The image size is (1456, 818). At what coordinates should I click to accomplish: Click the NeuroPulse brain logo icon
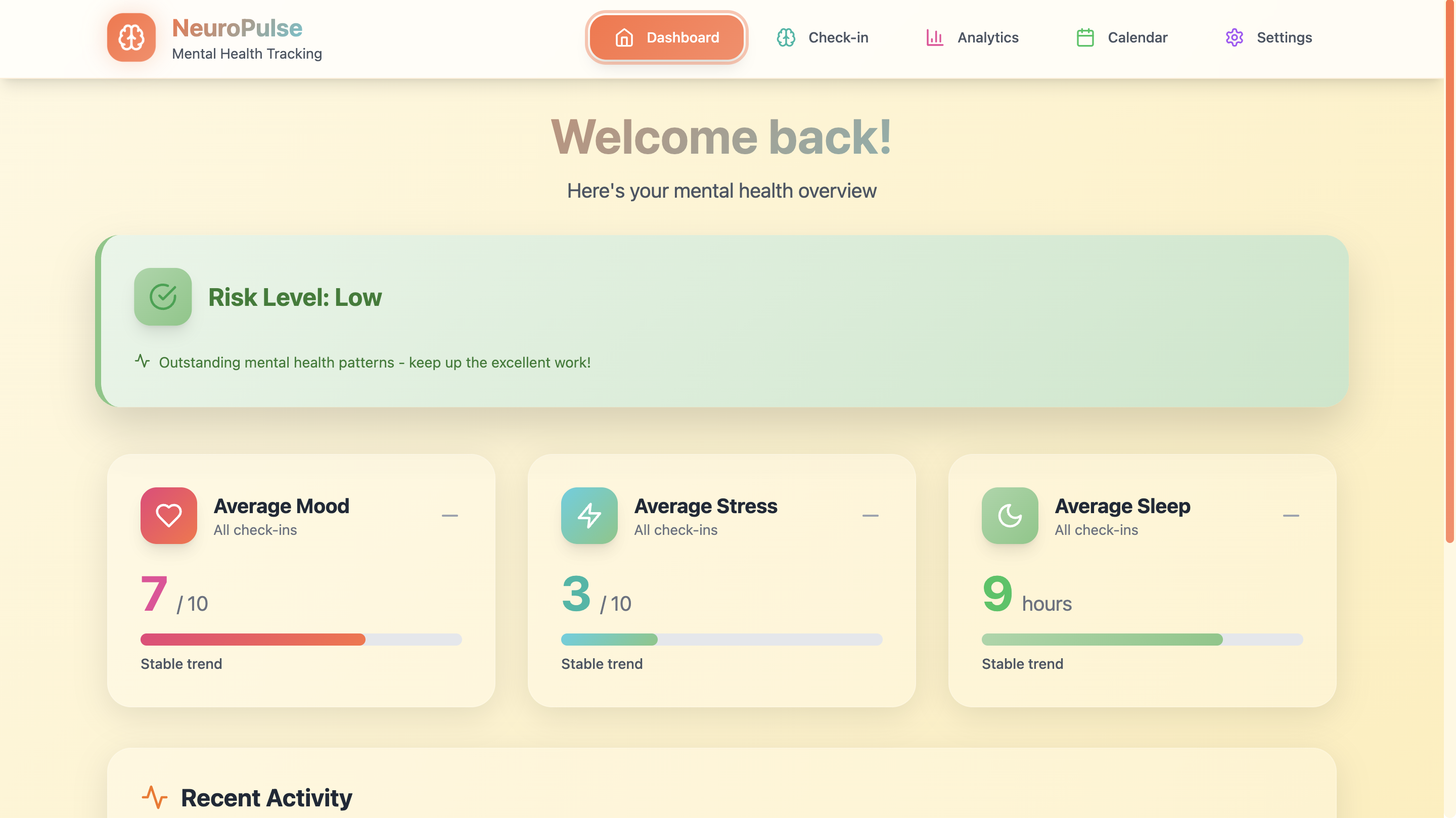pyautogui.click(x=131, y=37)
